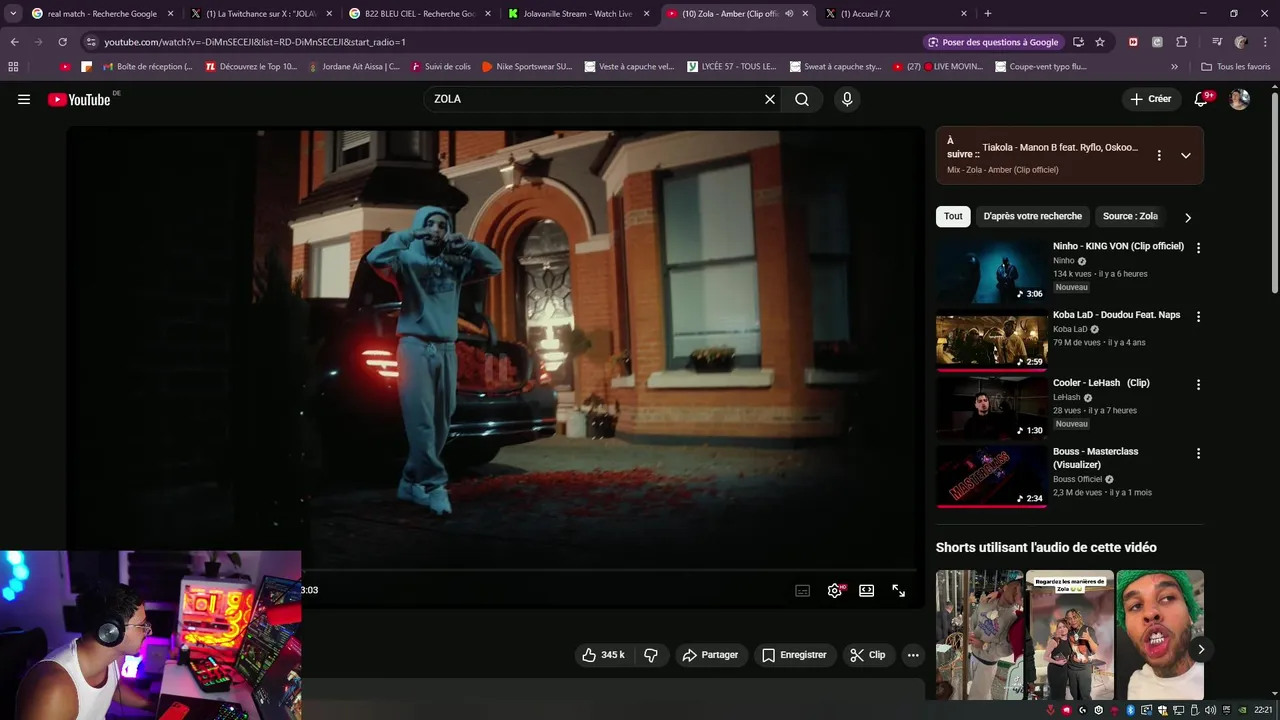The height and width of the screenshot is (720, 1280).
Task: Open Chrome media controls icon
Action: pyautogui.click(x=1217, y=42)
